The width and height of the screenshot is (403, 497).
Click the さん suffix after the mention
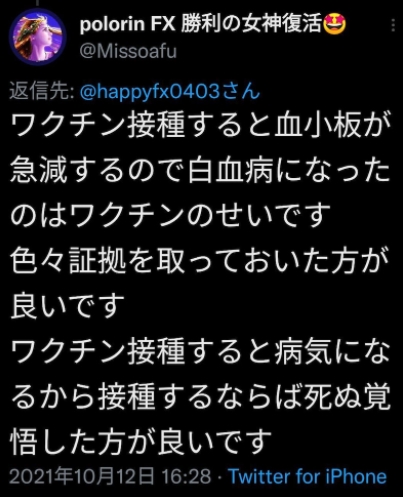click(241, 91)
